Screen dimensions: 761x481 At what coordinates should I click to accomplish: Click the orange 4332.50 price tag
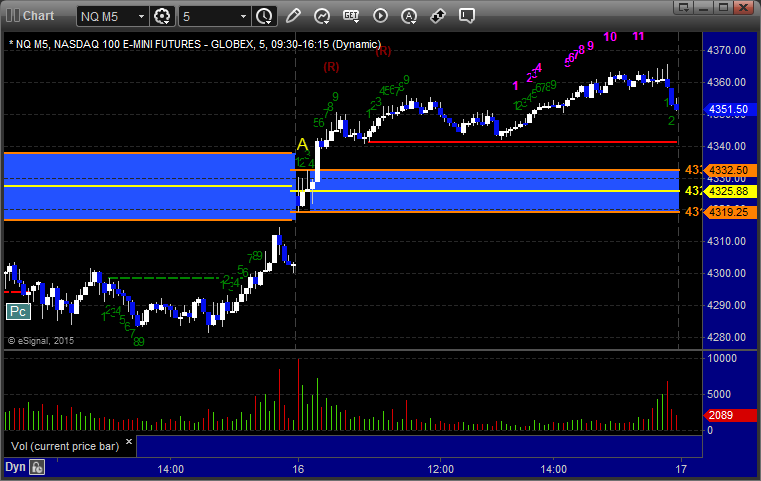[729, 170]
